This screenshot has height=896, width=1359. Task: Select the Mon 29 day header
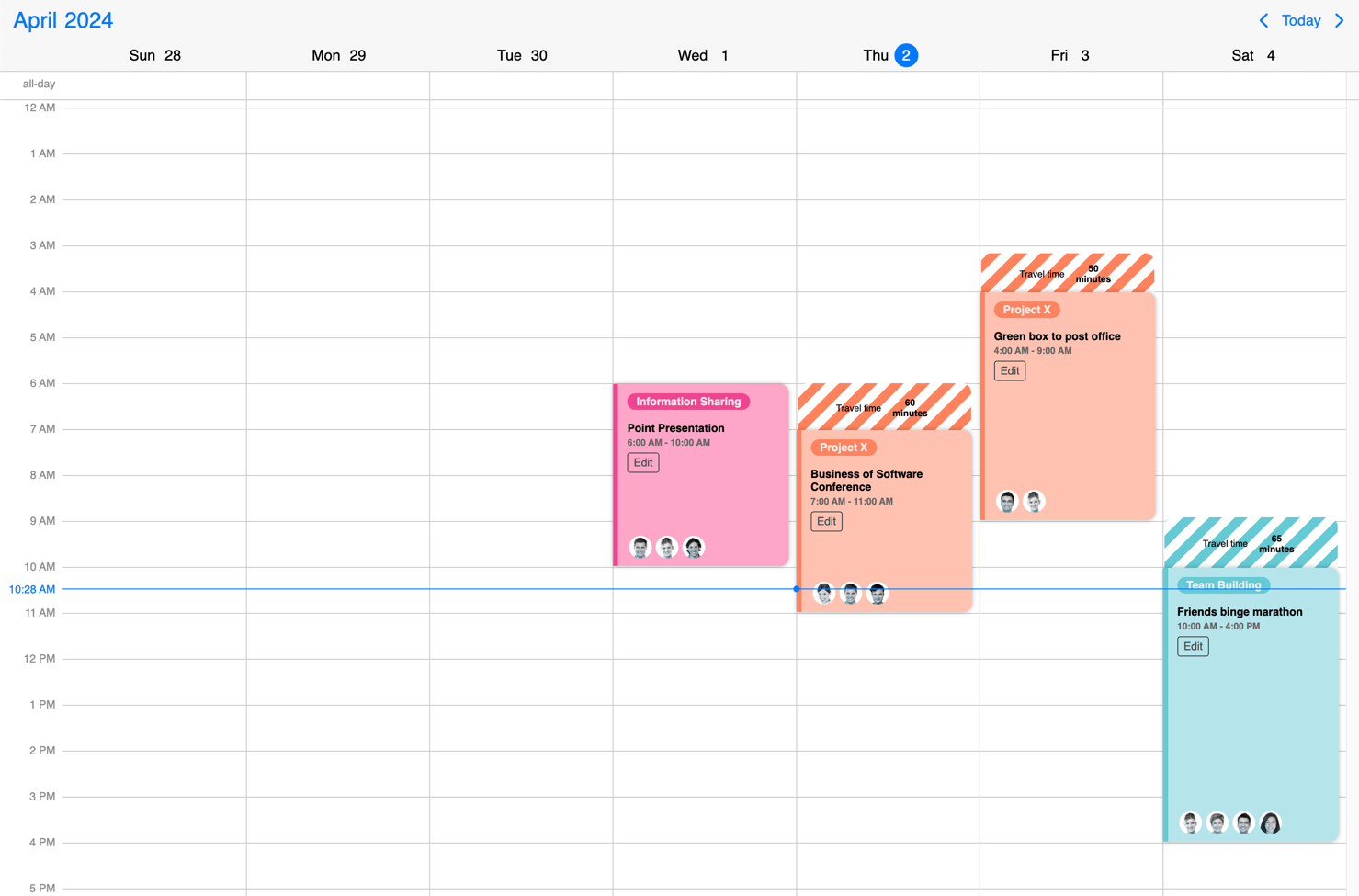point(339,55)
